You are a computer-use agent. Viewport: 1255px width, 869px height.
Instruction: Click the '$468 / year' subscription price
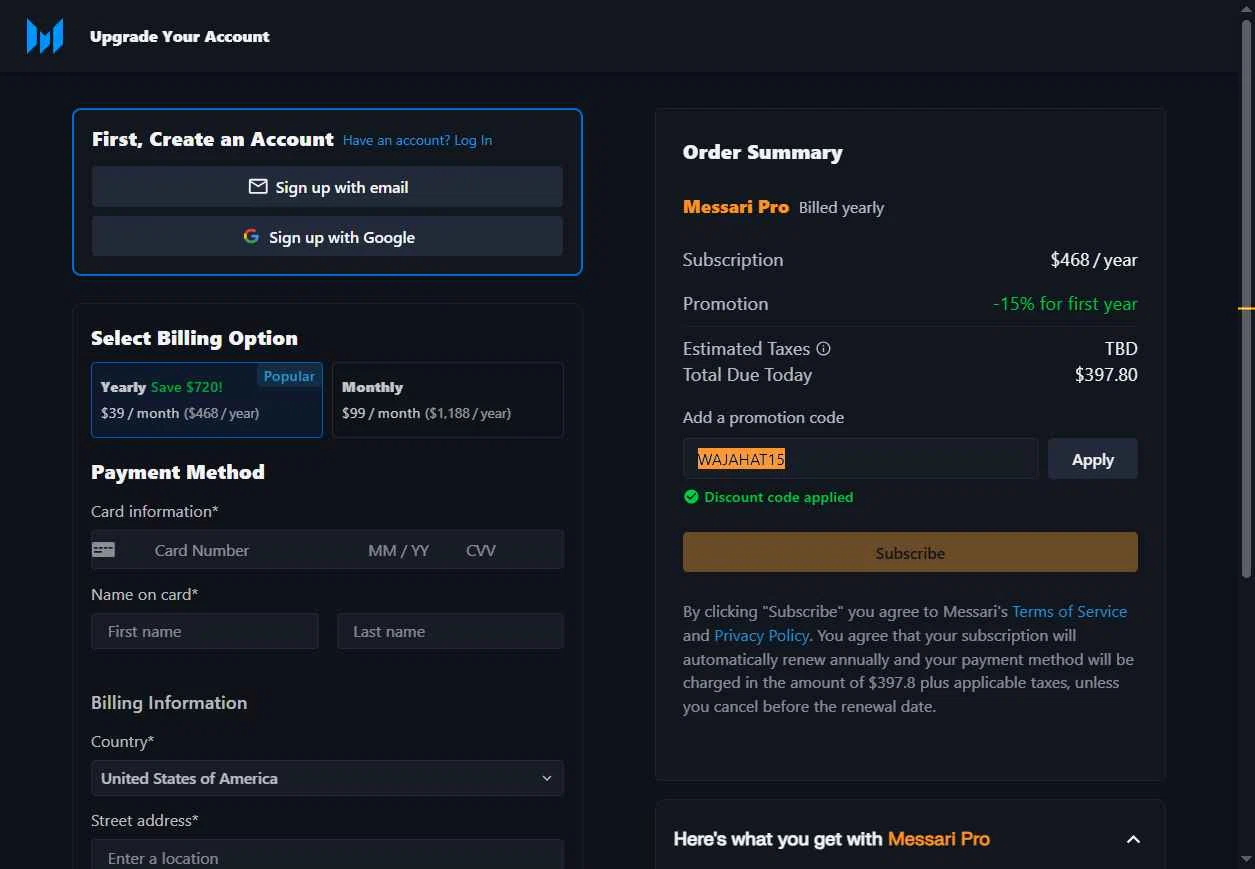pos(1094,260)
